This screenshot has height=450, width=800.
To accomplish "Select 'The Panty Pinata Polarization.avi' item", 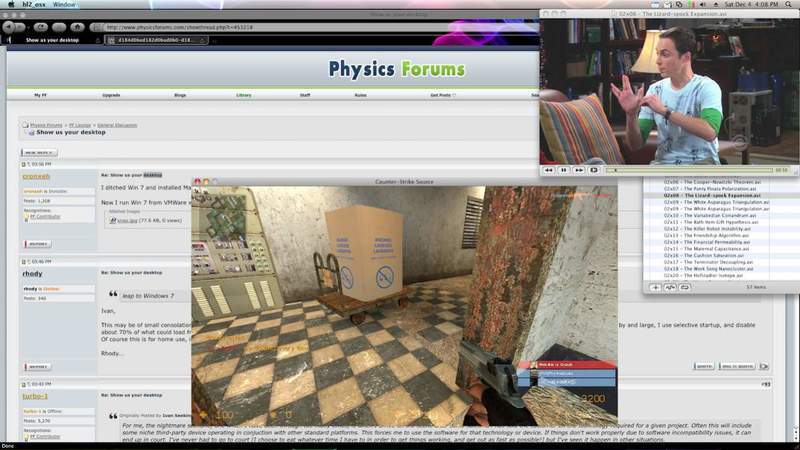I will coord(710,189).
